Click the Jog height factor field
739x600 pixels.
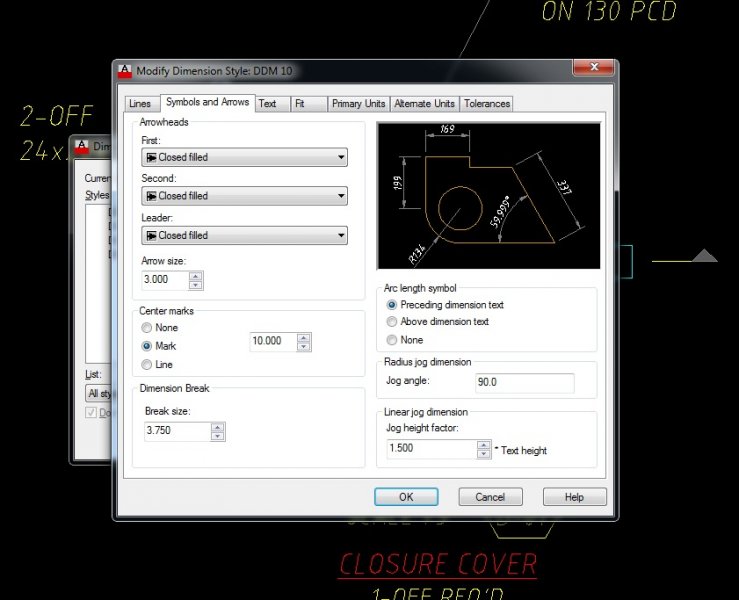tap(432, 449)
